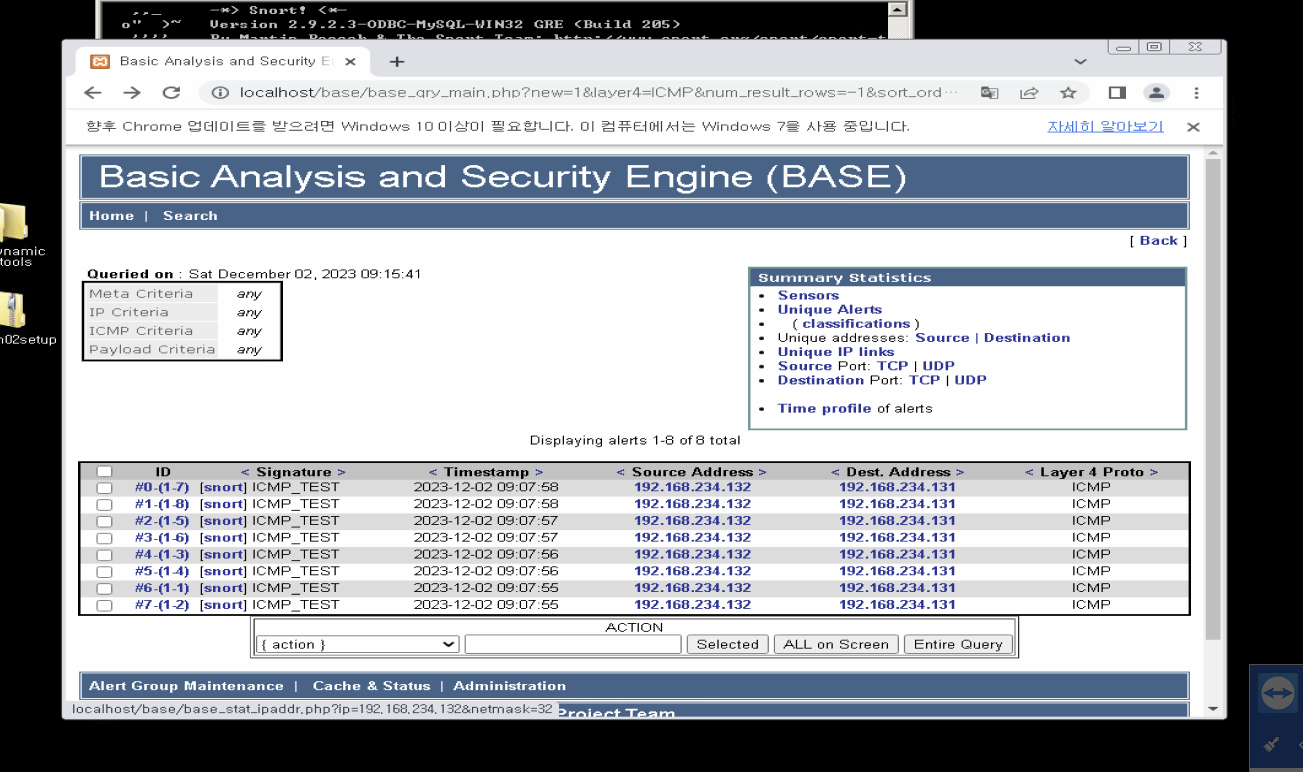The height and width of the screenshot is (772, 1303).
Task: Sort Source Address with left arrow
Action: tap(621, 472)
